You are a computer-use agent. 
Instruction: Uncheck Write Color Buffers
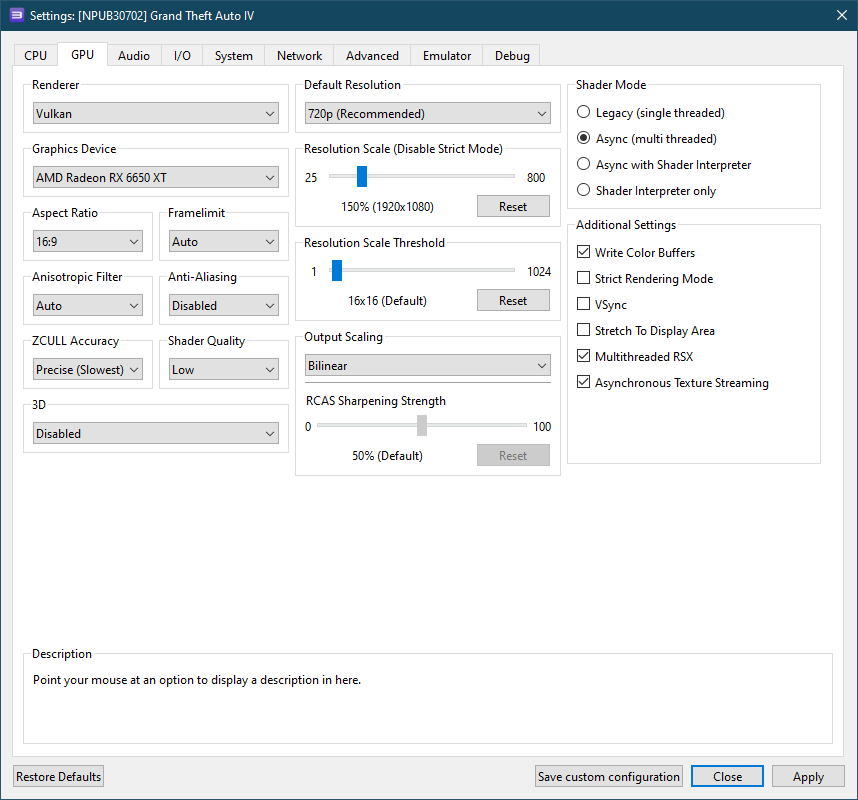click(584, 253)
